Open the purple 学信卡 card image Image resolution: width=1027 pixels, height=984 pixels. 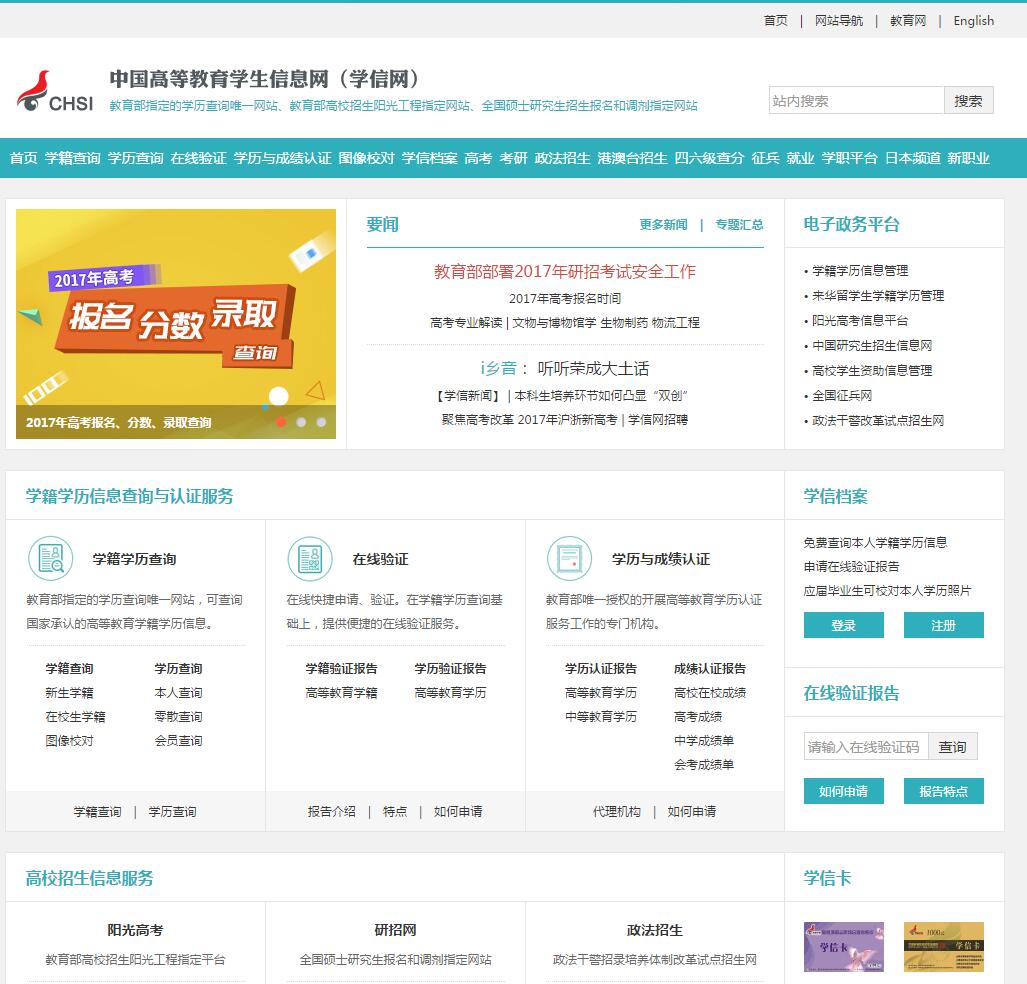(844, 947)
